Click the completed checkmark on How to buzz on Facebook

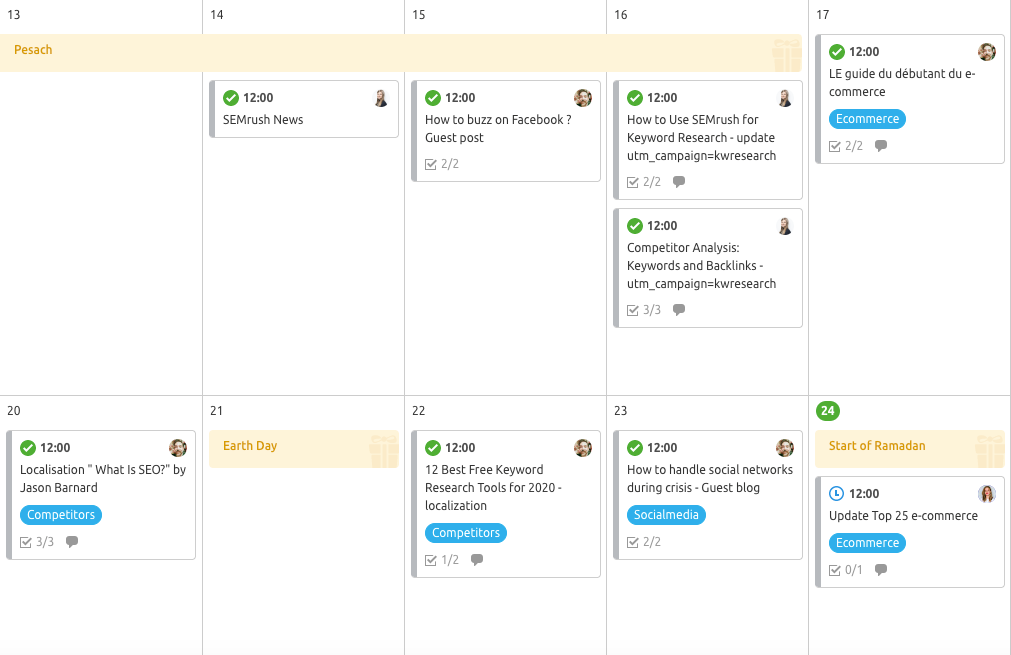click(433, 97)
